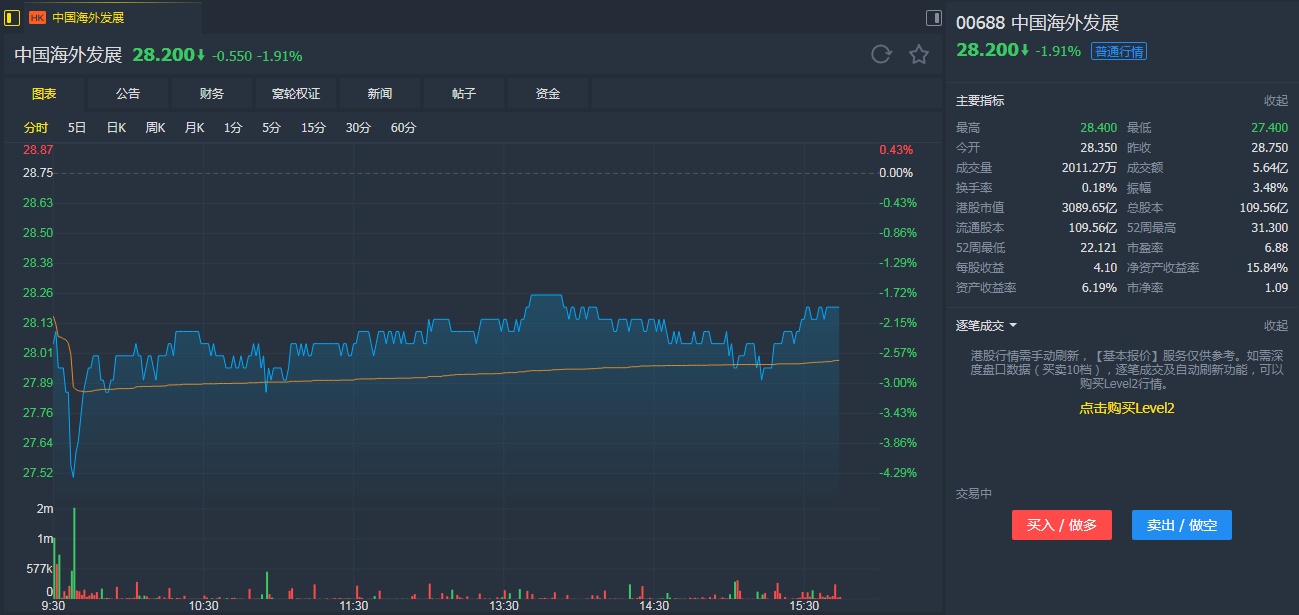
Task: Select the 日K chart period
Action: [x=116, y=127]
